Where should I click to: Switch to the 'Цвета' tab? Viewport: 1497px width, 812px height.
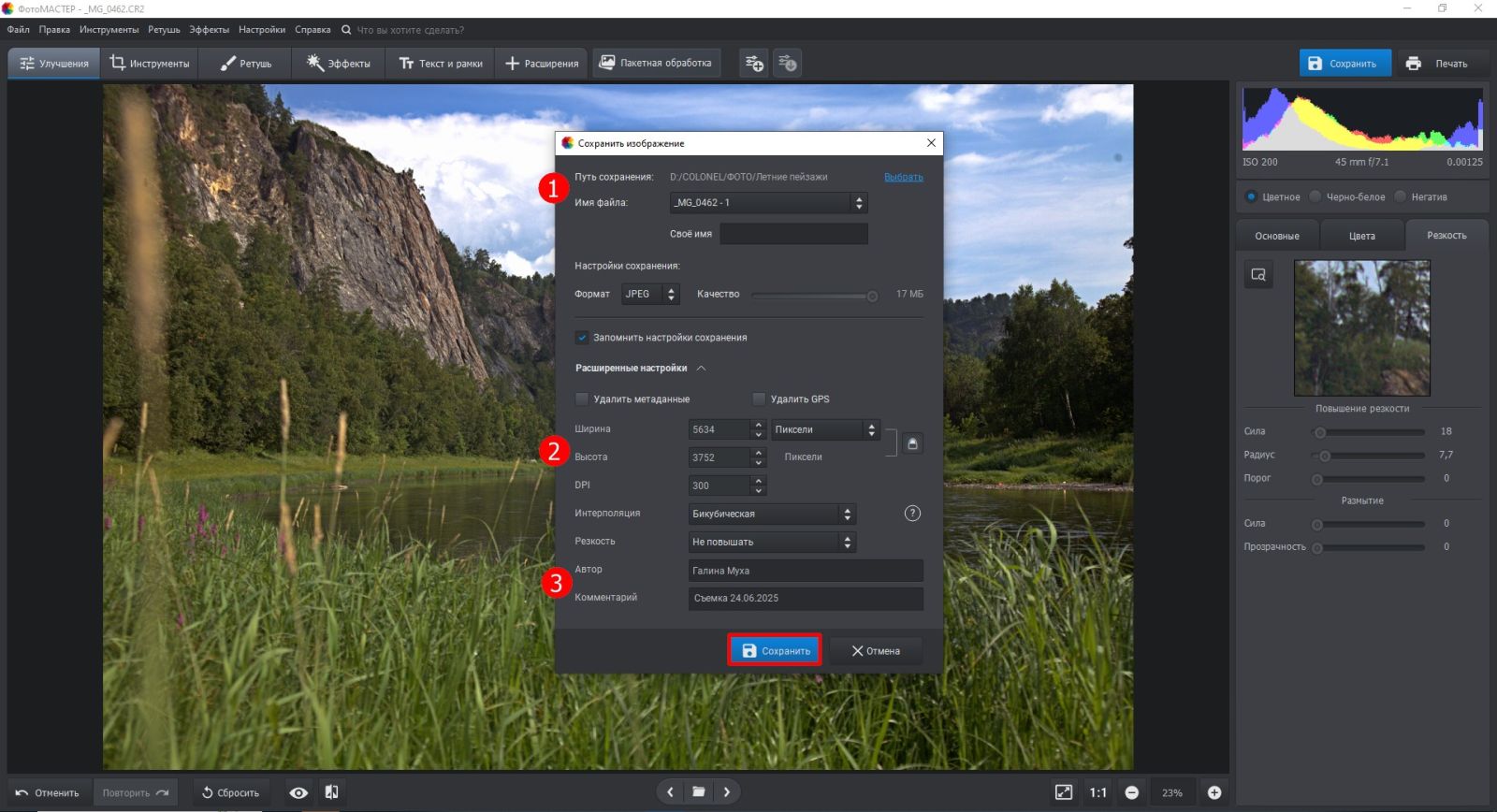(x=1361, y=236)
